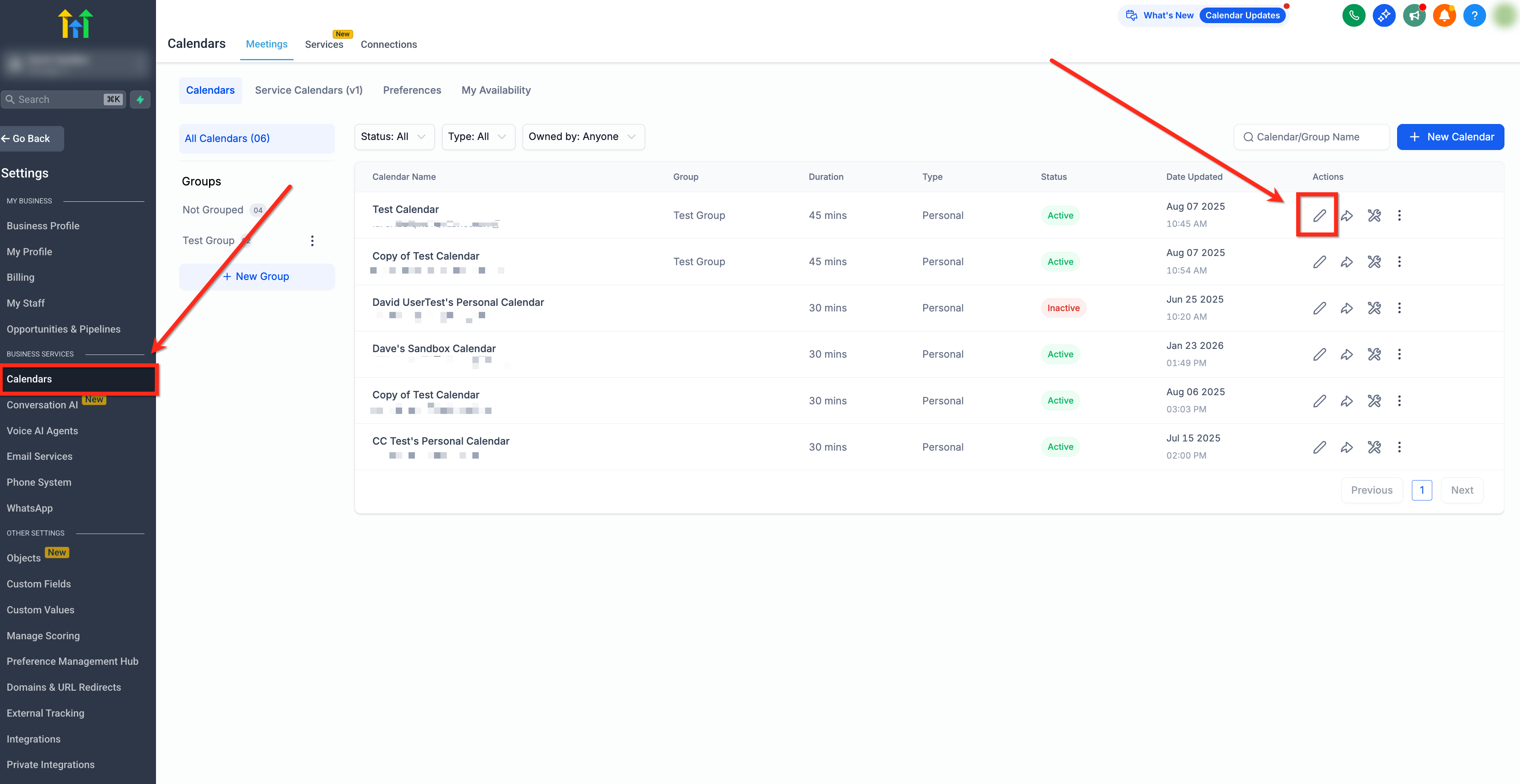
Task: Open Test Group three-dot options
Action: click(312, 241)
